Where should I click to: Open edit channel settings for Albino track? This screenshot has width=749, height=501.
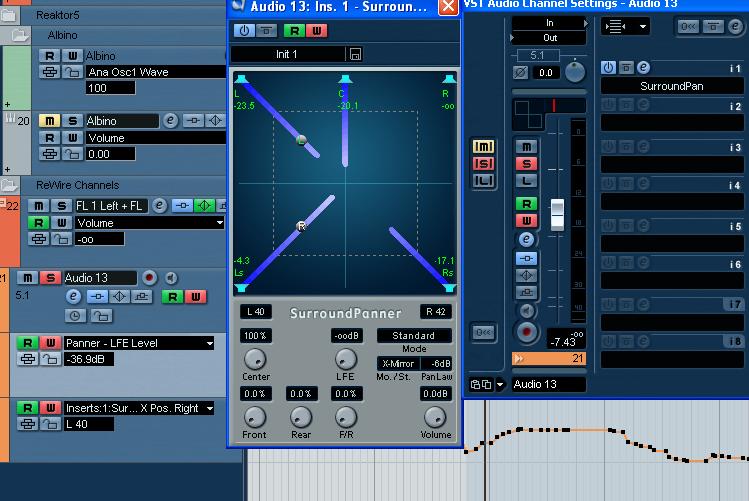pyautogui.click(x=170, y=120)
